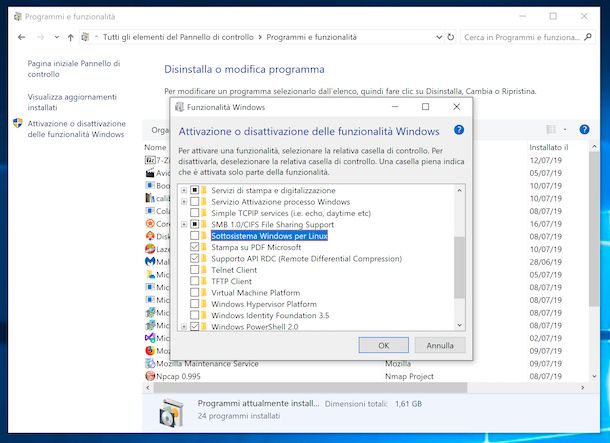The height and width of the screenshot is (443, 610).
Task: Click the Lazesoft icon in the program list
Action: 150,249
